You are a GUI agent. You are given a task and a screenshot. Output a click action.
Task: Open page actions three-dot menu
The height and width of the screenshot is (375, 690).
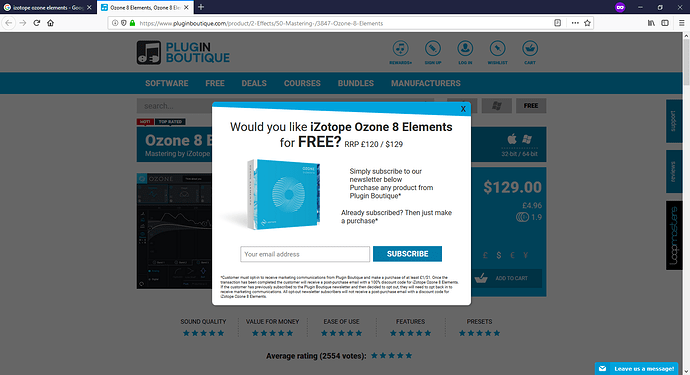575,23
